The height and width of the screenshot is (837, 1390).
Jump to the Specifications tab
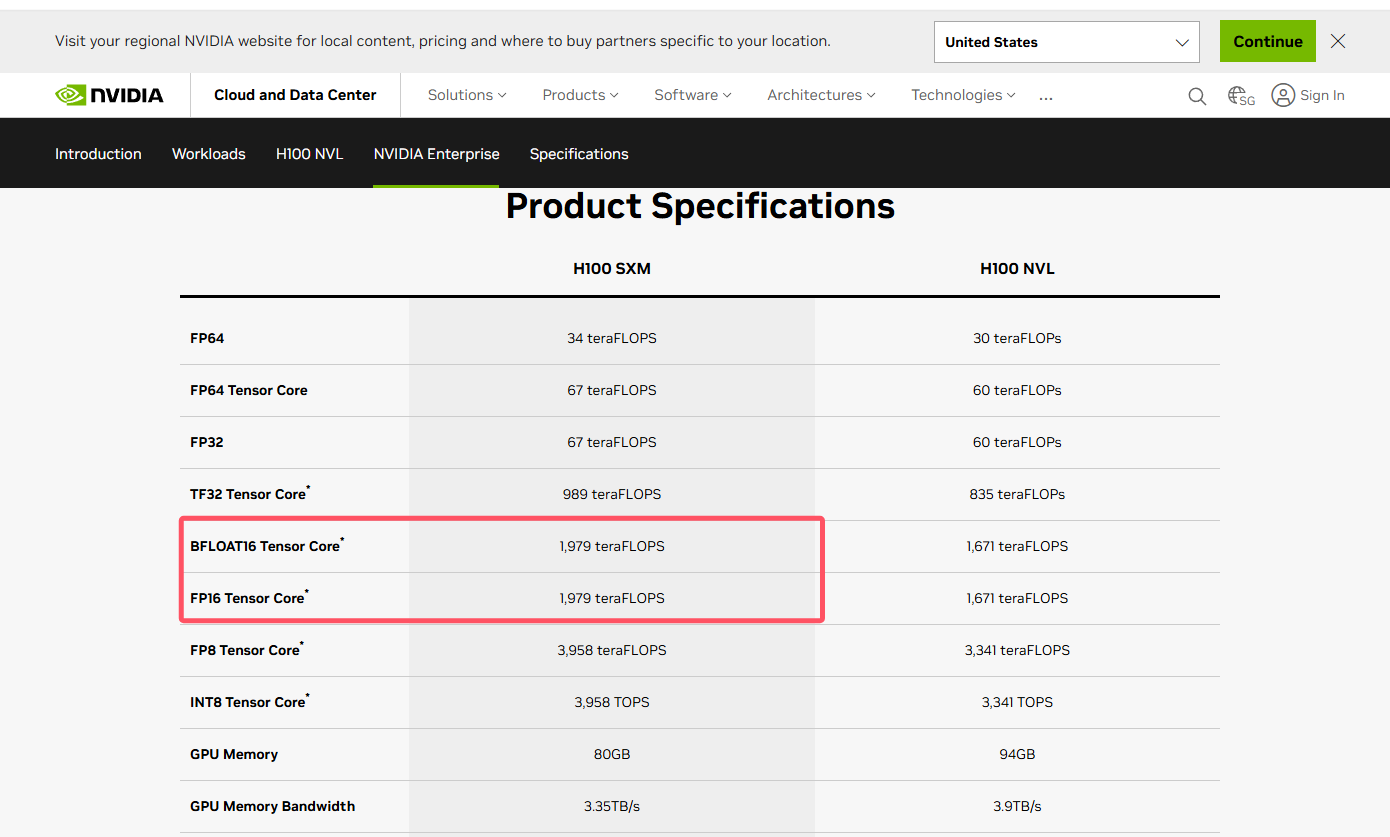click(x=579, y=154)
